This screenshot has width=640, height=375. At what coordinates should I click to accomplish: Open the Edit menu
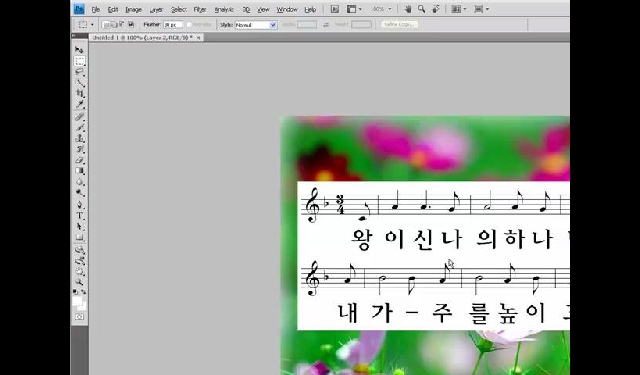(113, 9)
